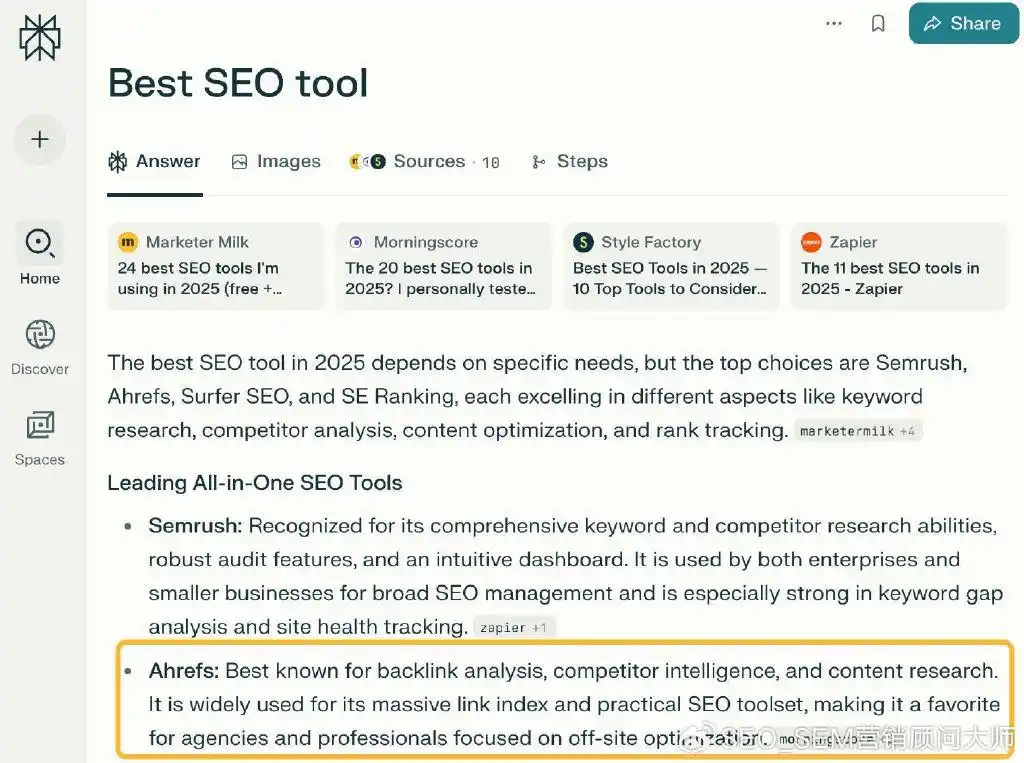Click the Perplexity logo in the sidebar
This screenshot has height=763, width=1024.
coord(39,39)
